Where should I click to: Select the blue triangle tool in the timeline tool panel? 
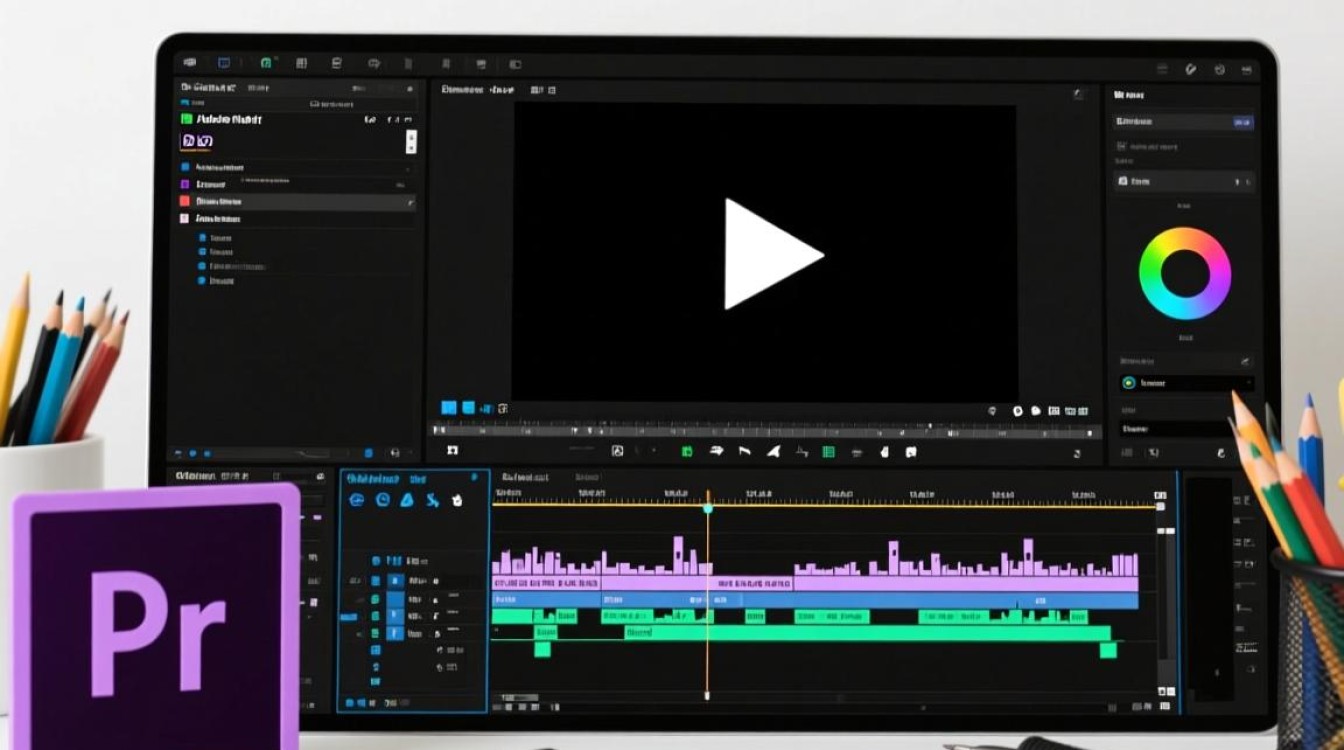(407, 500)
